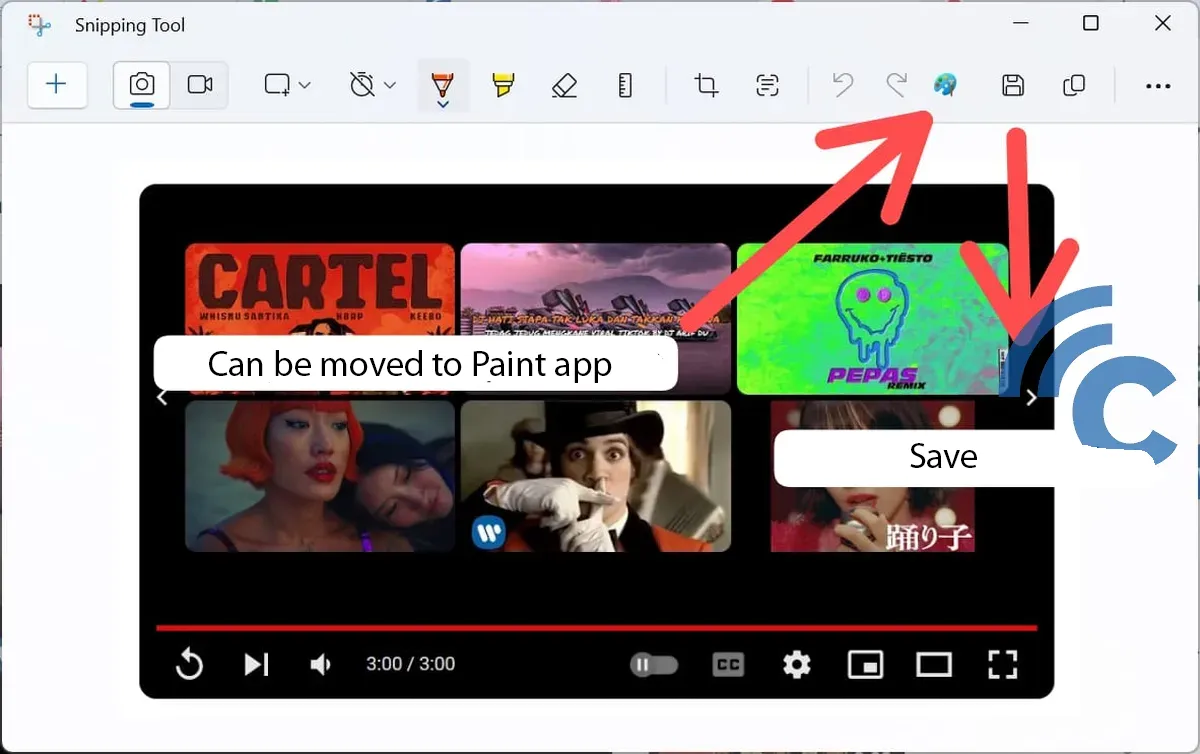Viewport: 1200px width, 754px height.
Task: Undo the last edit
Action: coord(842,85)
